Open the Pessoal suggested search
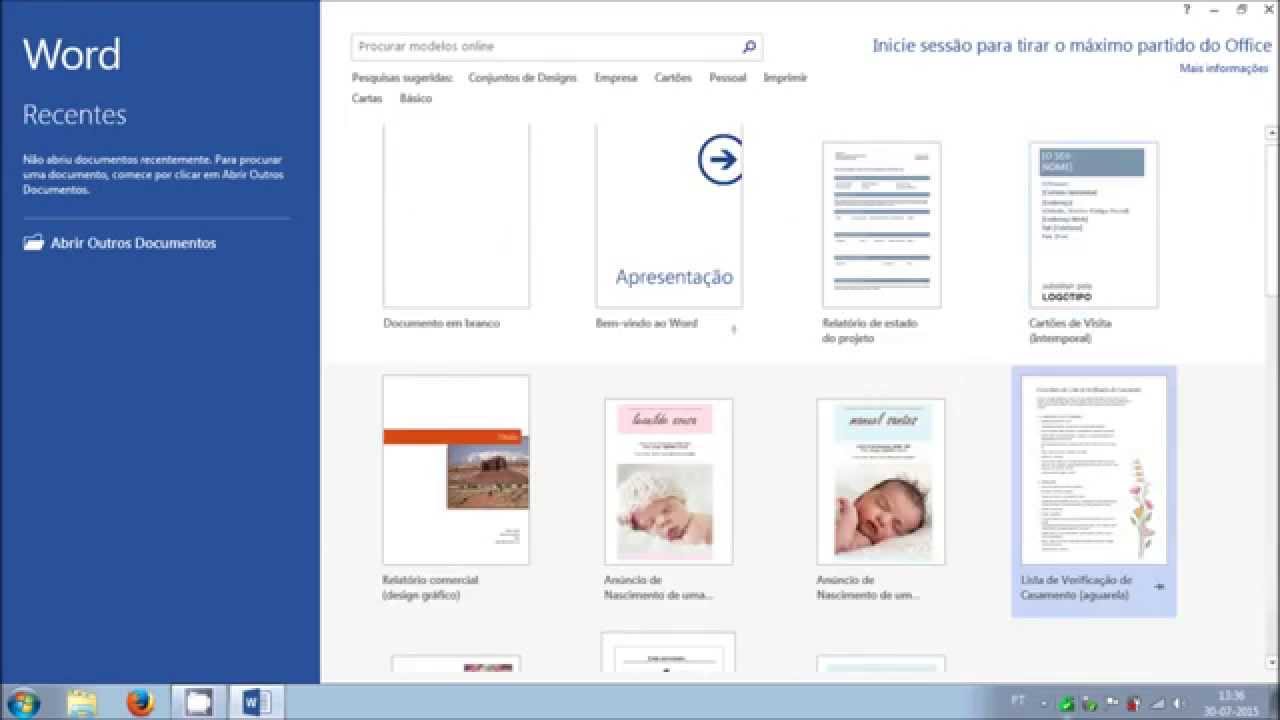Image resolution: width=1280 pixels, height=720 pixels. point(727,78)
